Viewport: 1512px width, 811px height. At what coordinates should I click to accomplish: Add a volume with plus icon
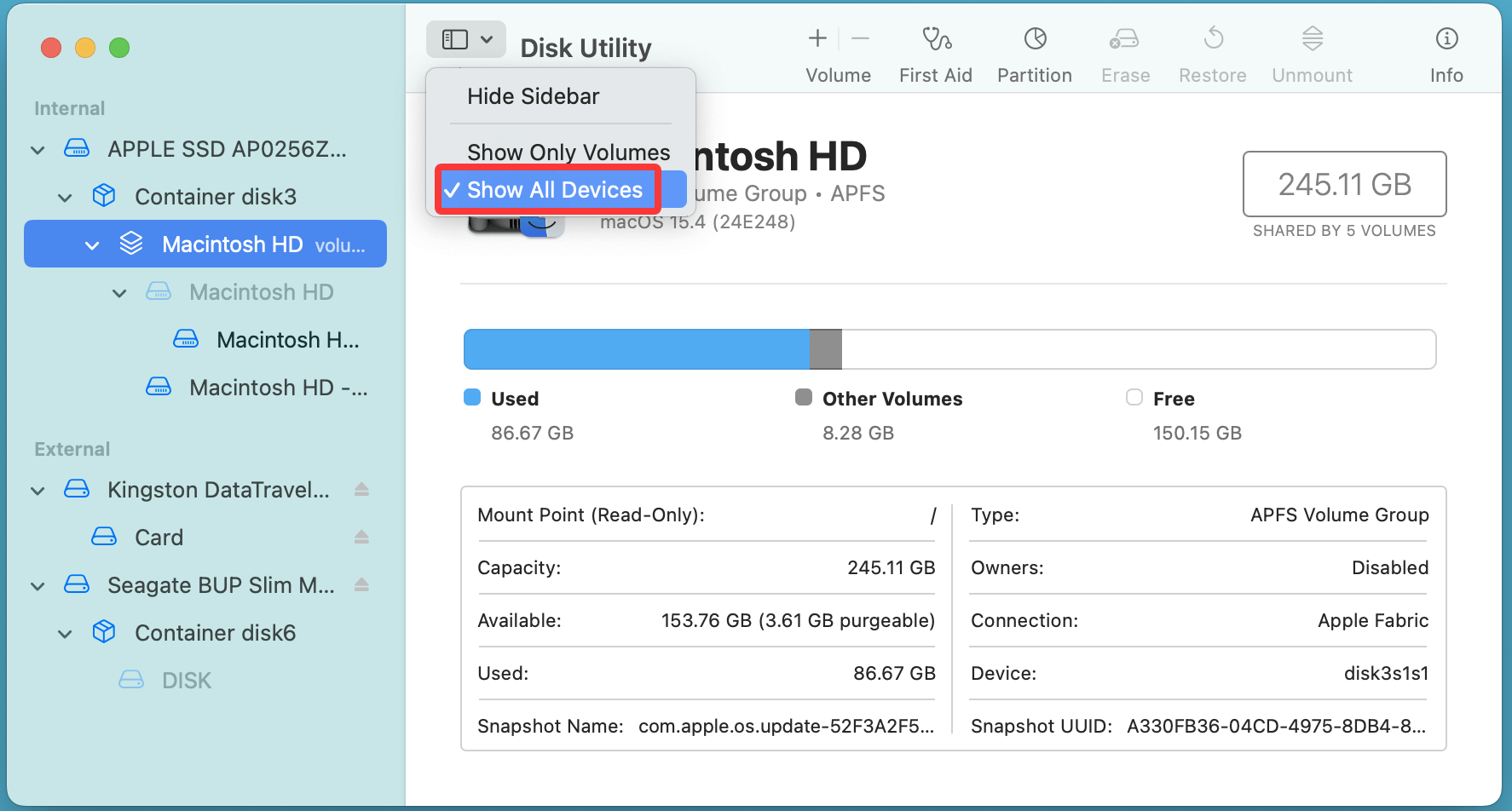(817, 38)
